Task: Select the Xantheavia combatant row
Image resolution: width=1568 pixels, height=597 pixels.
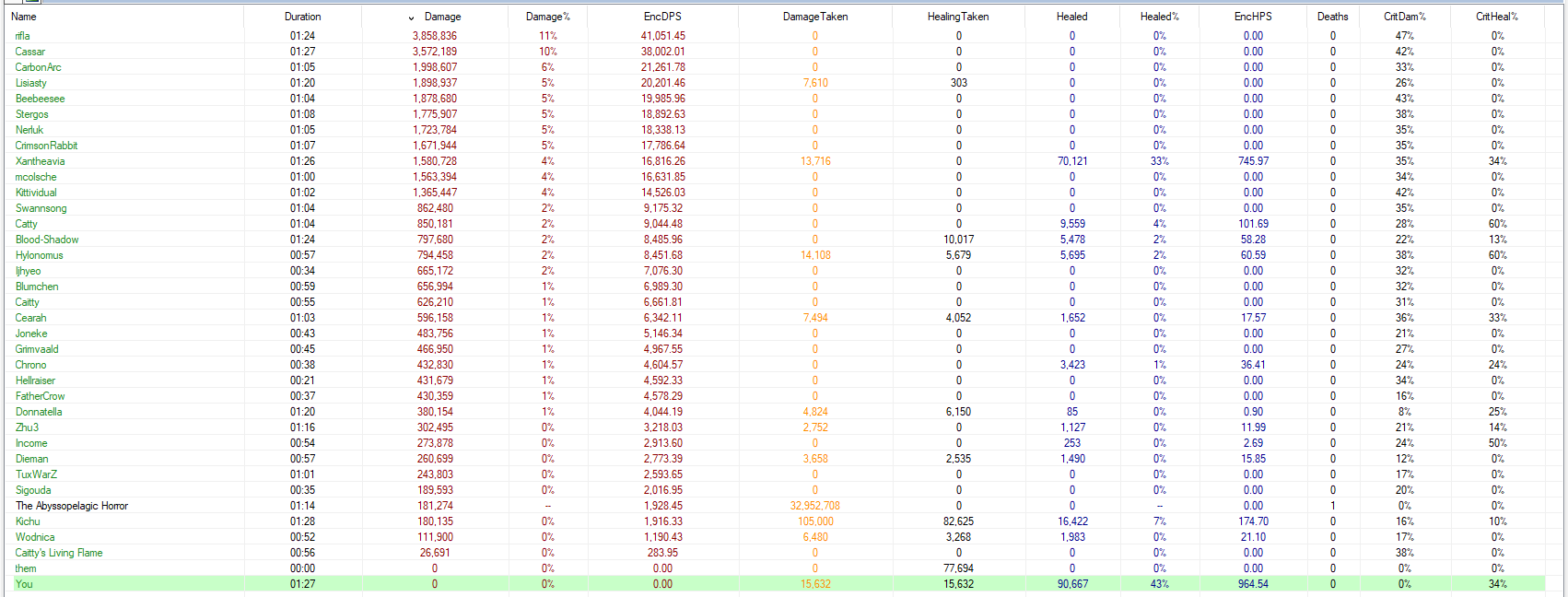Action: click(40, 161)
